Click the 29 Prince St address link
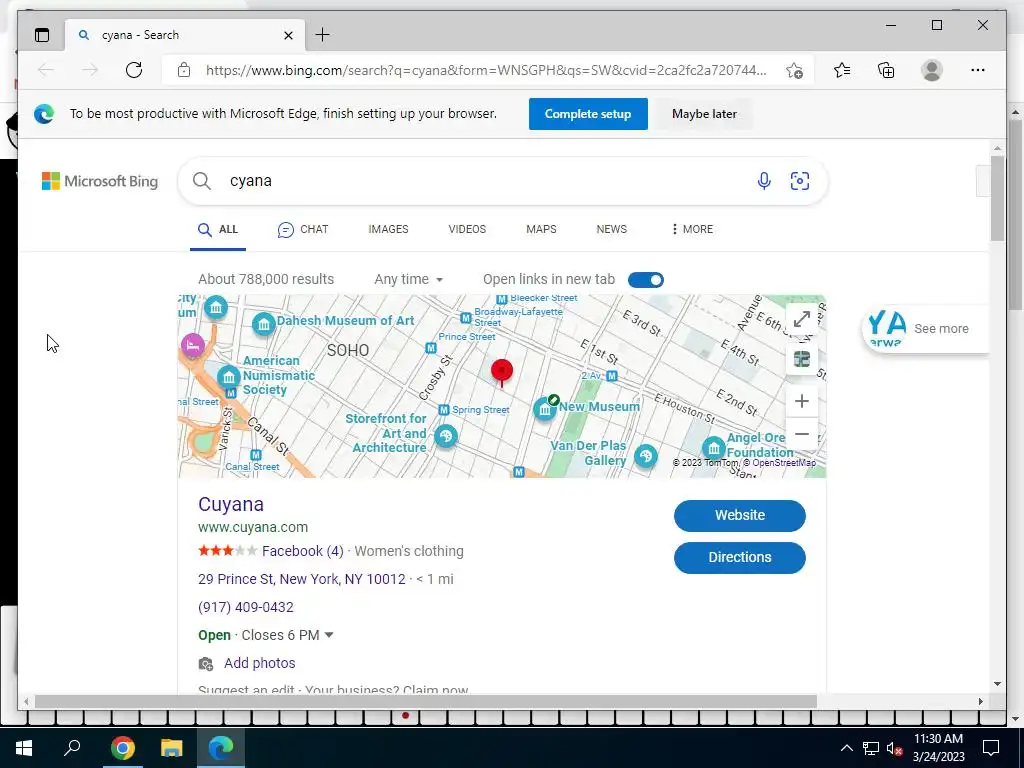The width and height of the screenshot is (1024, 768). (x=302, y=579)
